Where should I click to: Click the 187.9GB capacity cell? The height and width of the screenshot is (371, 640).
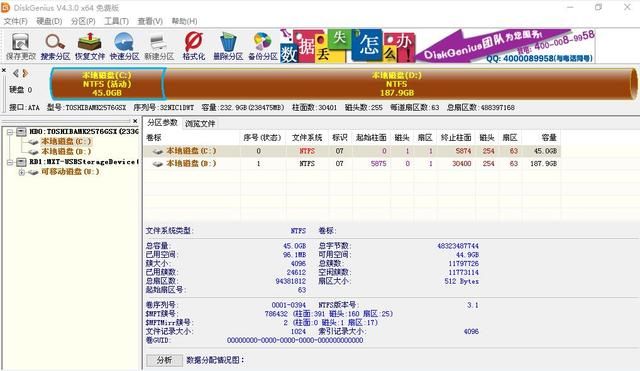coord(544,164)
